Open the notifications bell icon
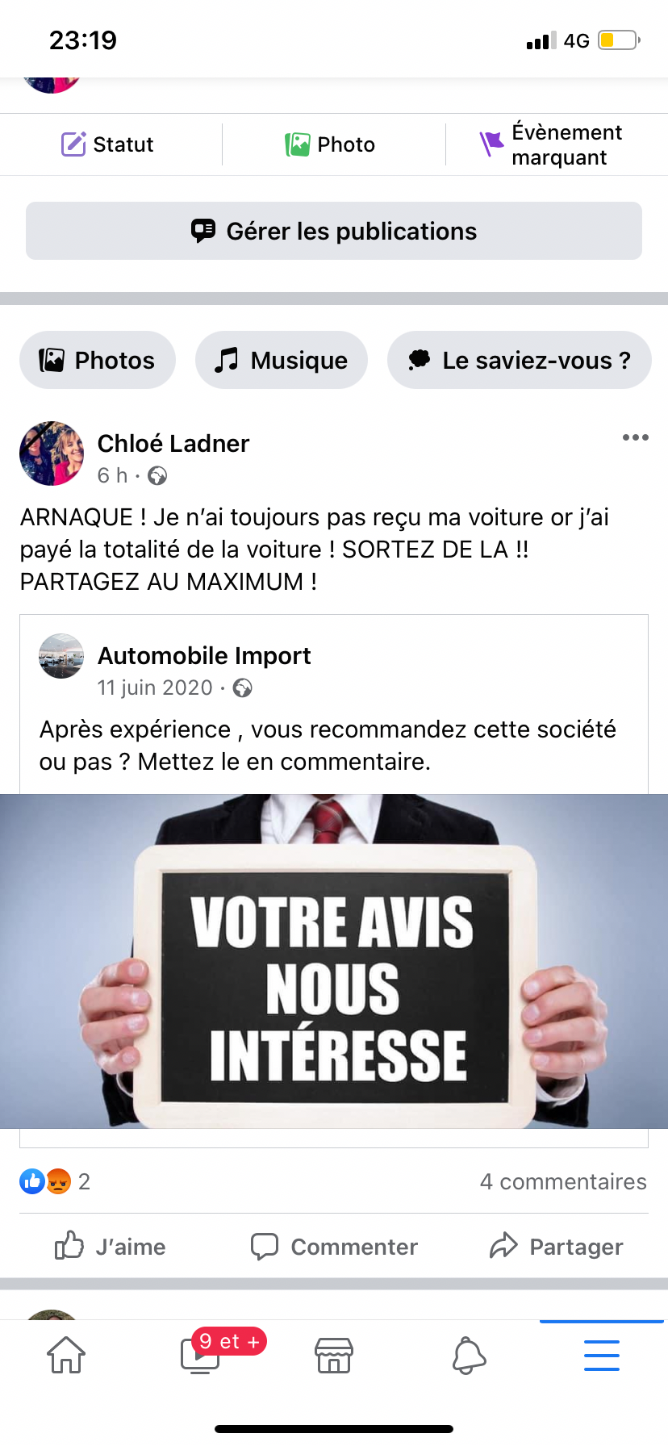The image size is (668, 1445). [469, 1355]
